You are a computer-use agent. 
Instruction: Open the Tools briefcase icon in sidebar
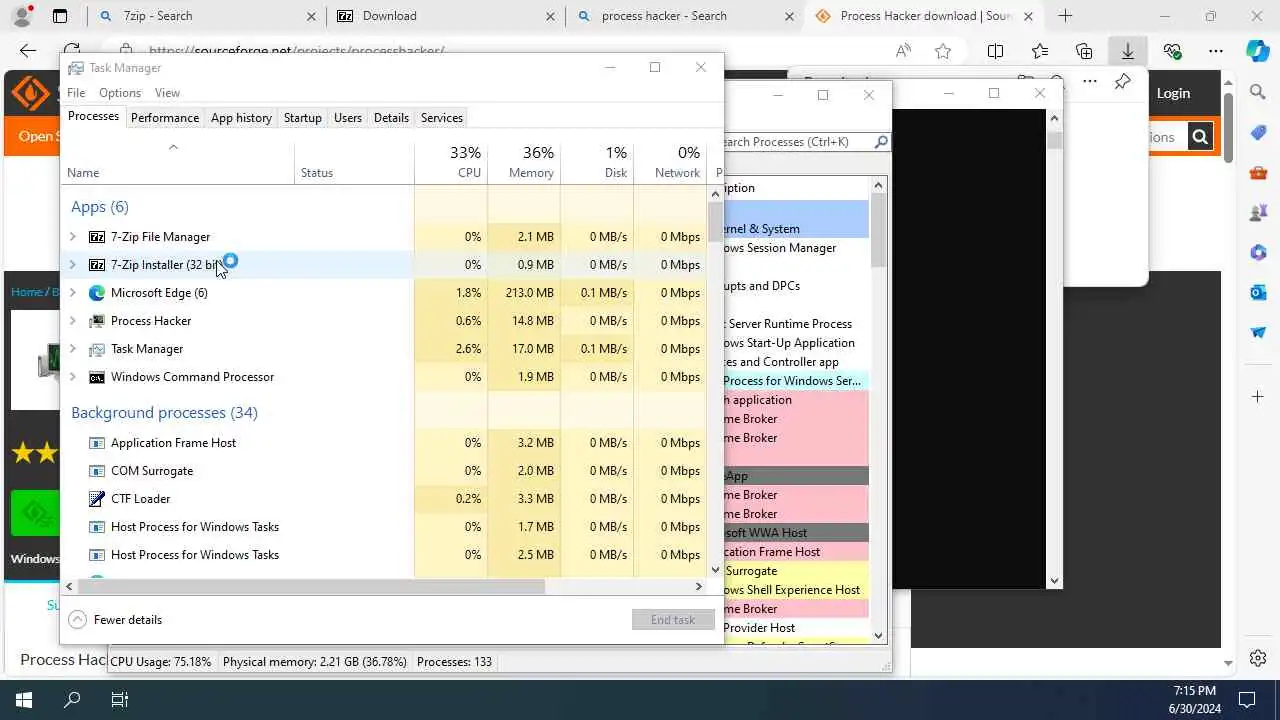[x=1258, y=173]
